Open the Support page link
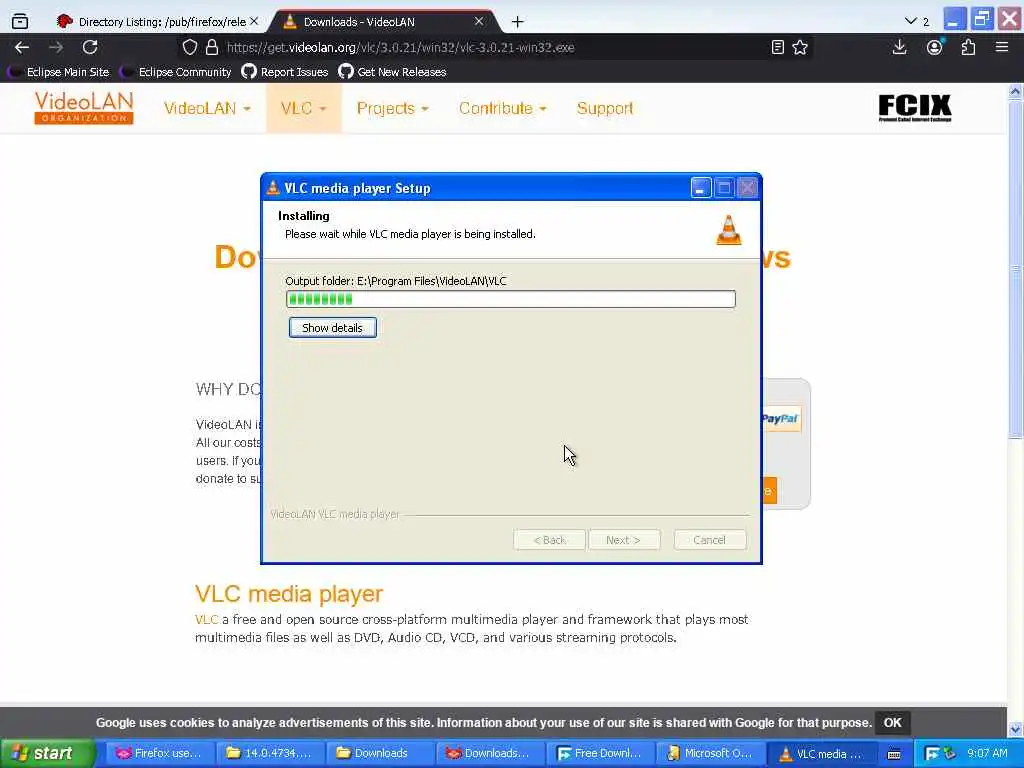 (x=605, y=108)
